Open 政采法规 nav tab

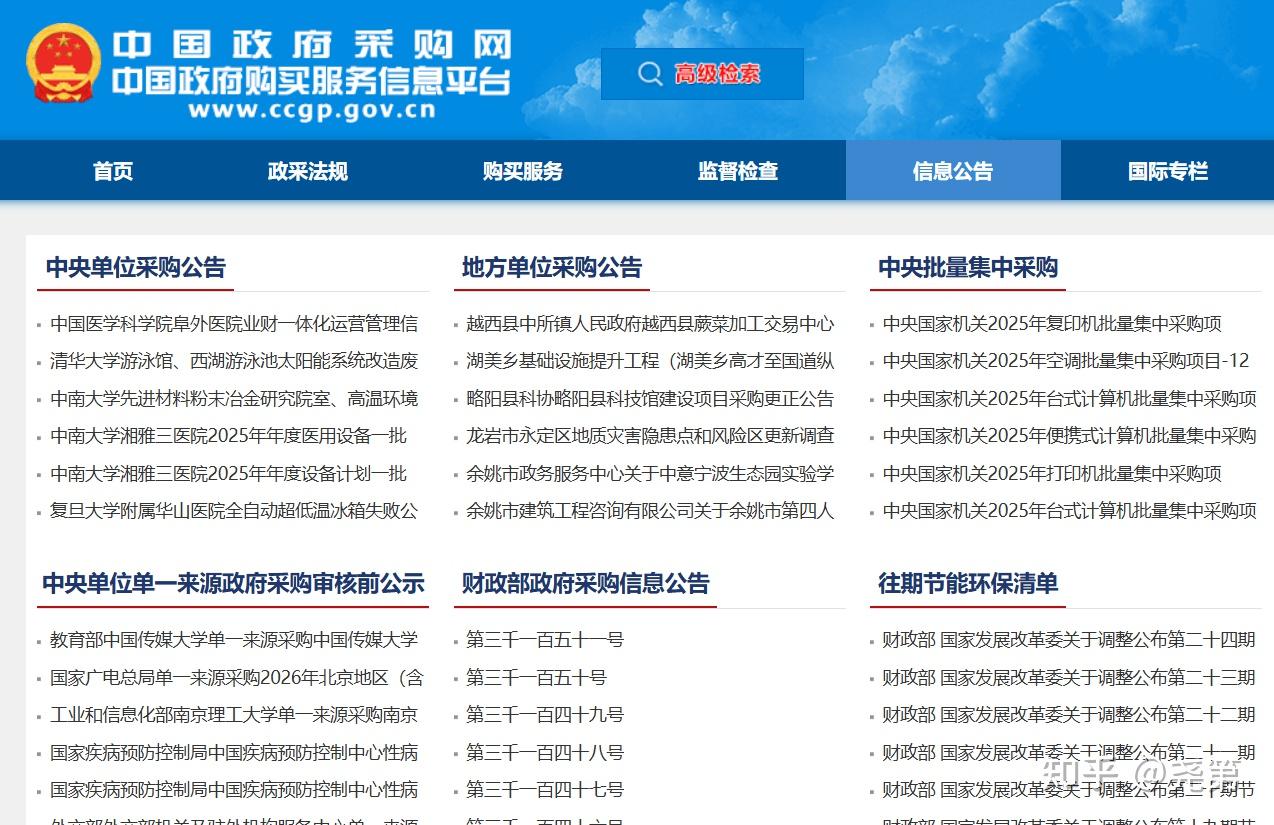pos(308,171)
